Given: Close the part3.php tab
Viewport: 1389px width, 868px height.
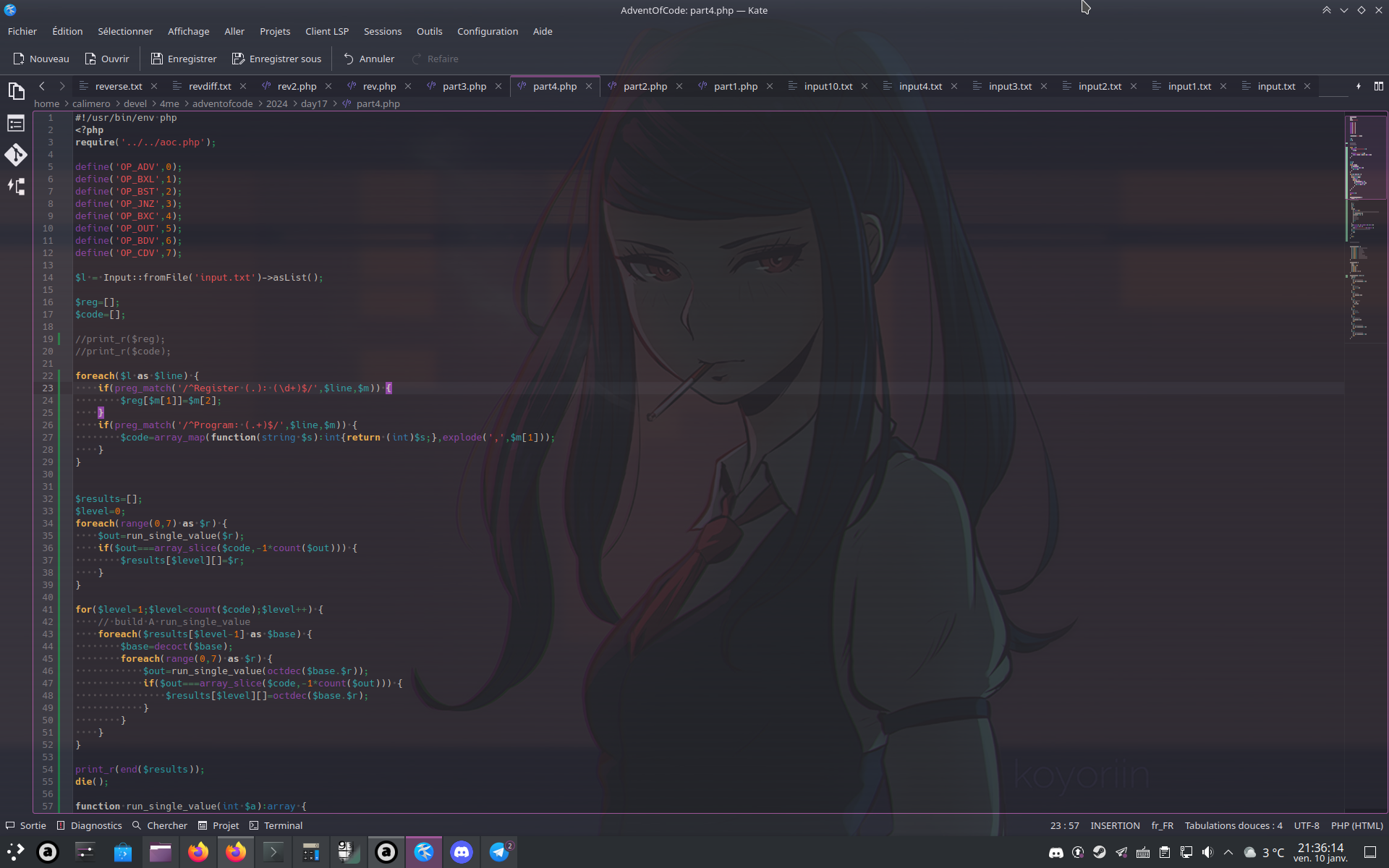Looking at the screenshot, I should [498, 86].
